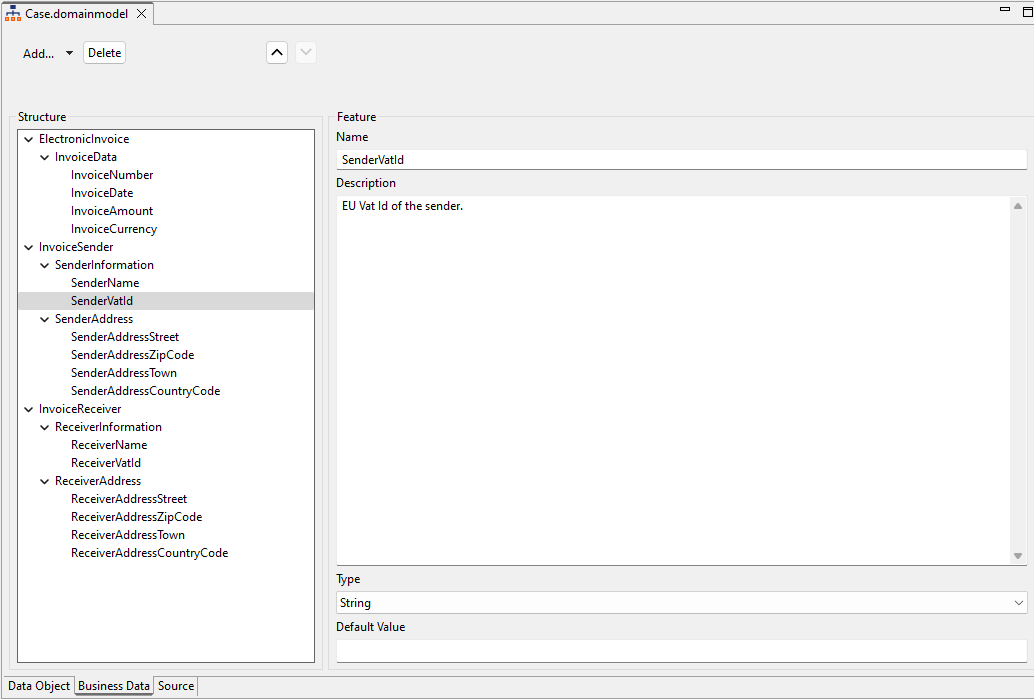Collapse the SenderAddress group
The width and height of the screenshot is (1034, 699).
pyautogui.click(x=44, y=319)
